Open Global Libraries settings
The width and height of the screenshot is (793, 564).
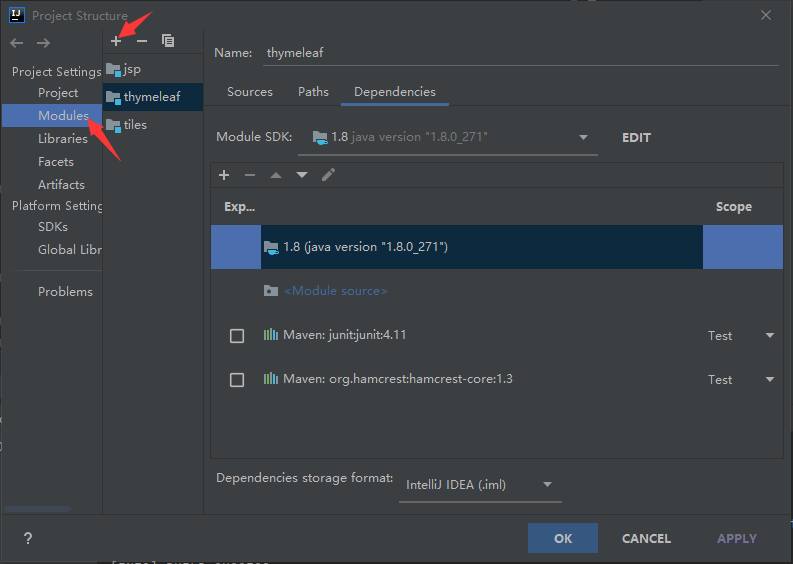70,250
